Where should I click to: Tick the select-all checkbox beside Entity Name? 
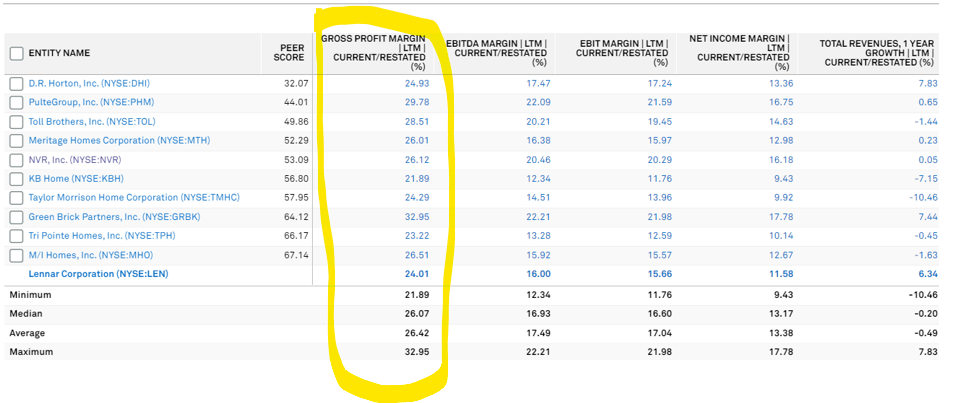17,53
